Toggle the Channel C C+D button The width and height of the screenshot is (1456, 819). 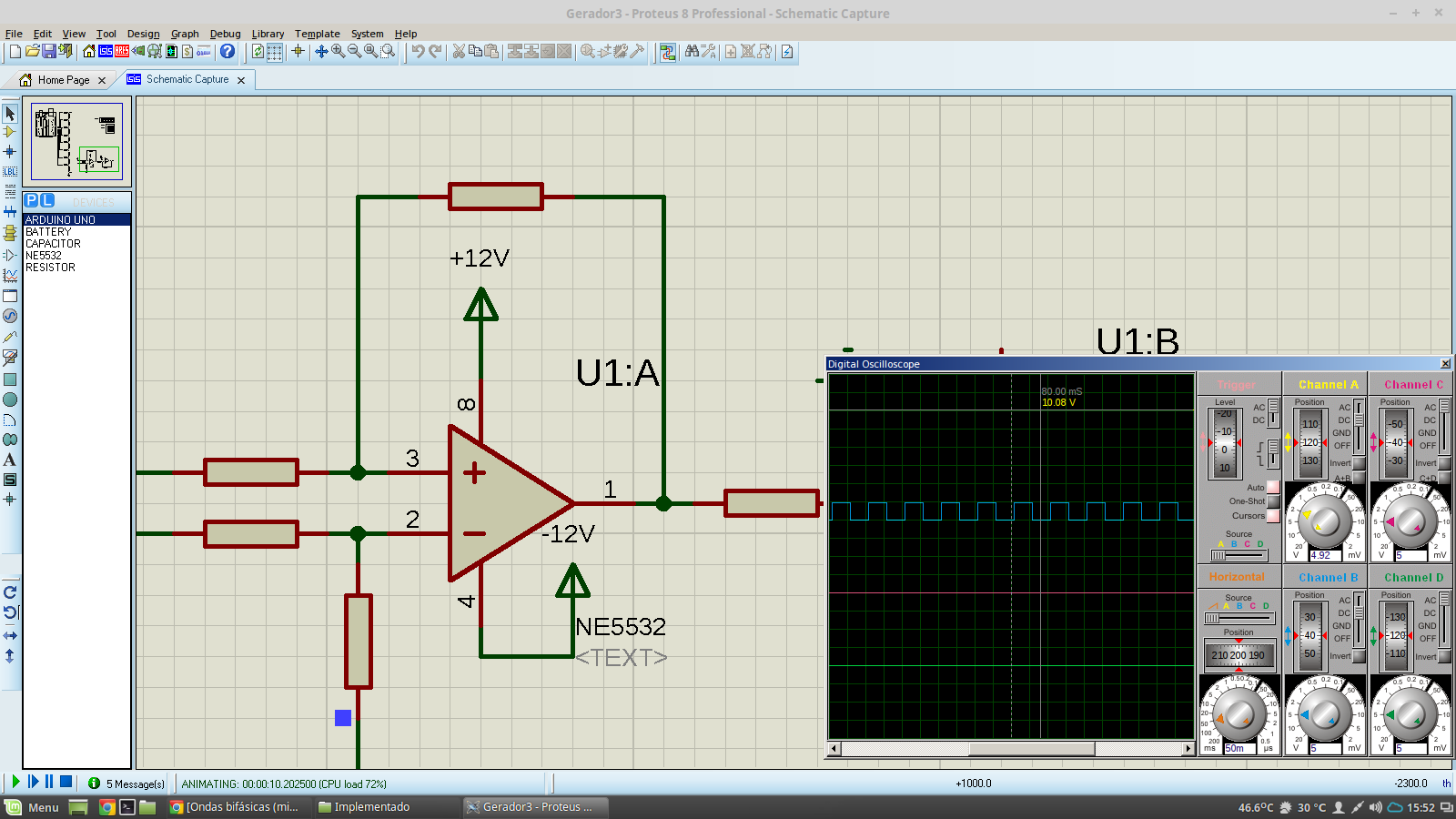[1444, 478]
